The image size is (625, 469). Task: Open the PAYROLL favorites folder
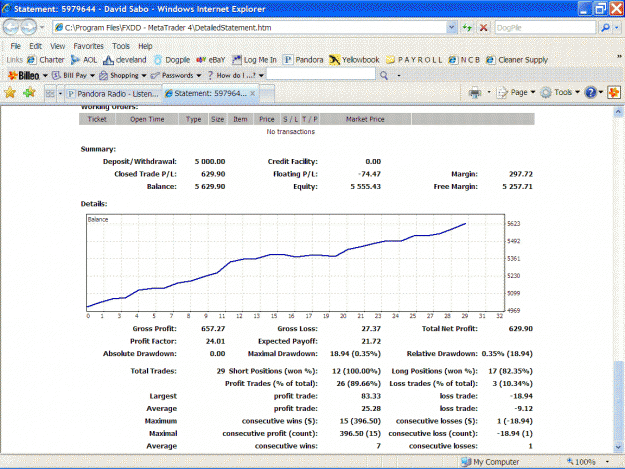pos(415,60)
